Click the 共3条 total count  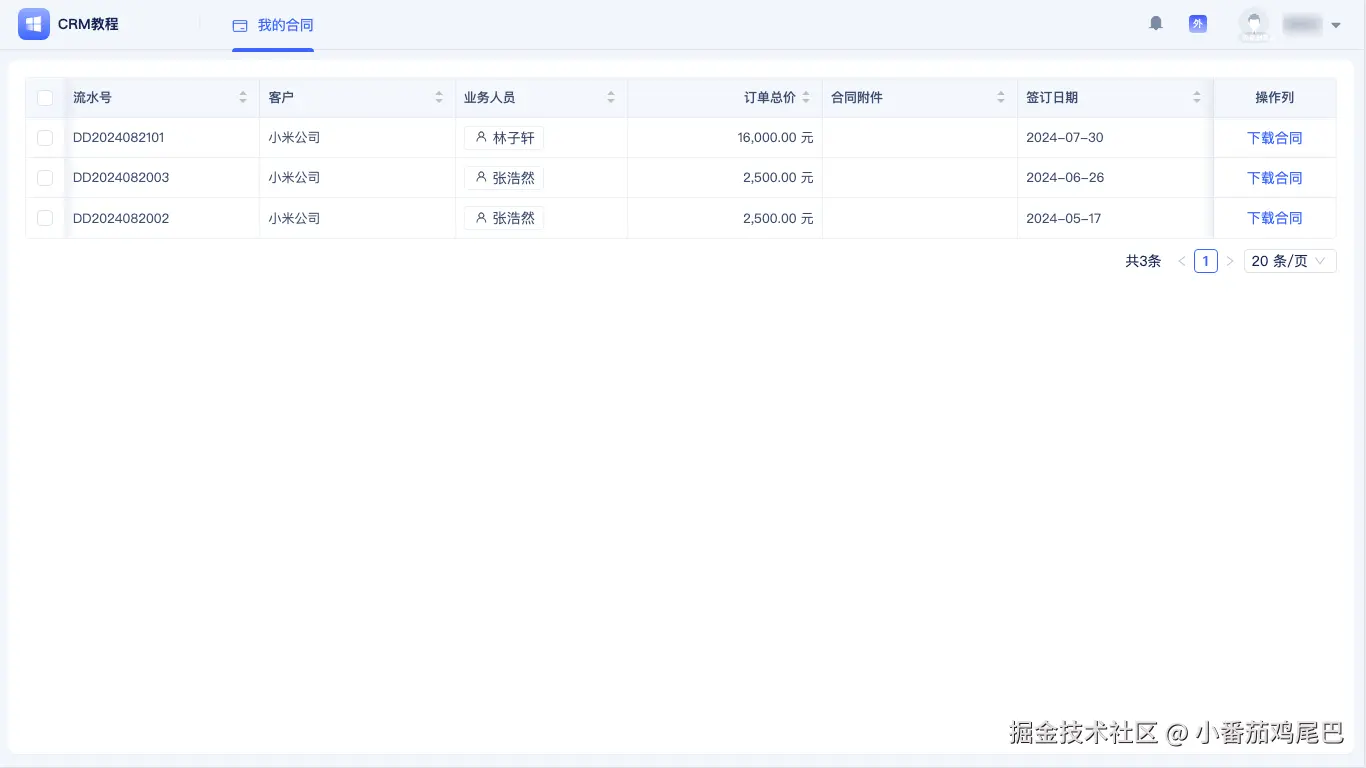1143,261
